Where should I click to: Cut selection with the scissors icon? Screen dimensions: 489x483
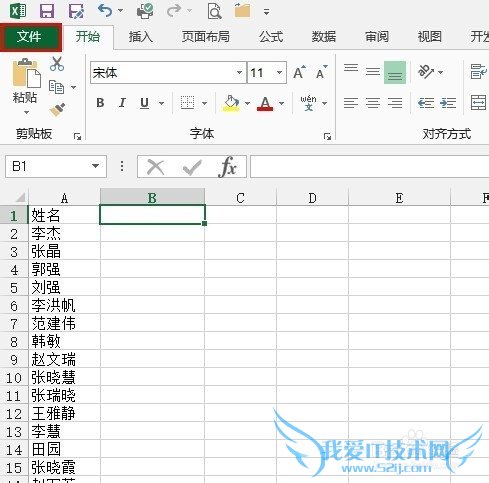click(x=57, y=64)
